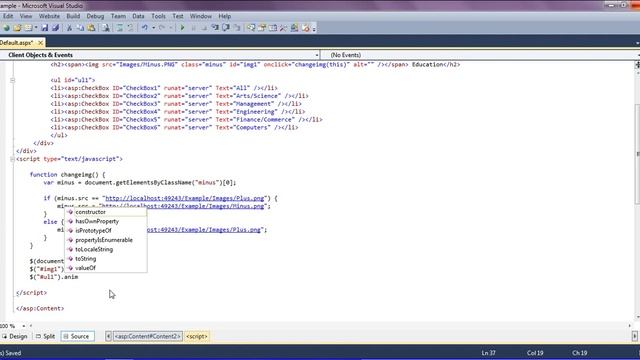This screenshot has width=640, height=360.
Task: Open the Help menu
Action: coord(224,16)
